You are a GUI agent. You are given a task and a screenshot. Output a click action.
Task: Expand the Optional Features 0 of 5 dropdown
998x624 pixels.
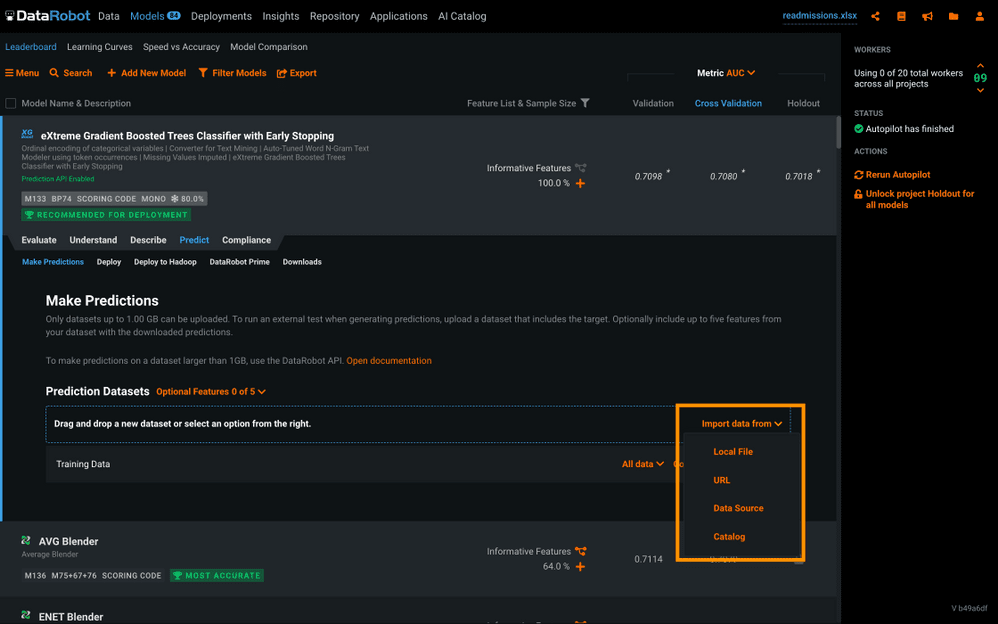pyautogui.click(x=211, y=392)
